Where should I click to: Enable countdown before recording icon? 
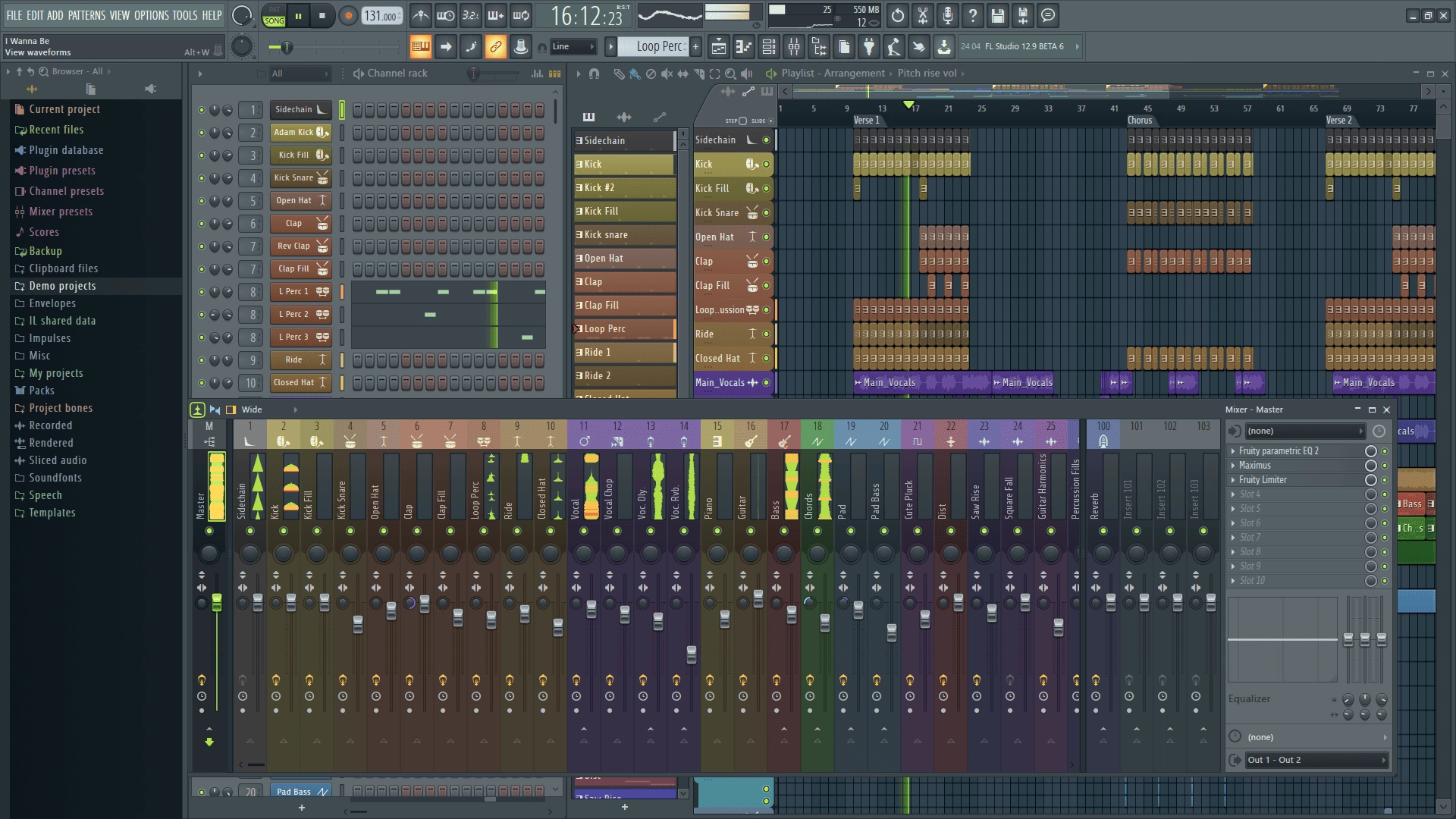[x=471, y=15]
